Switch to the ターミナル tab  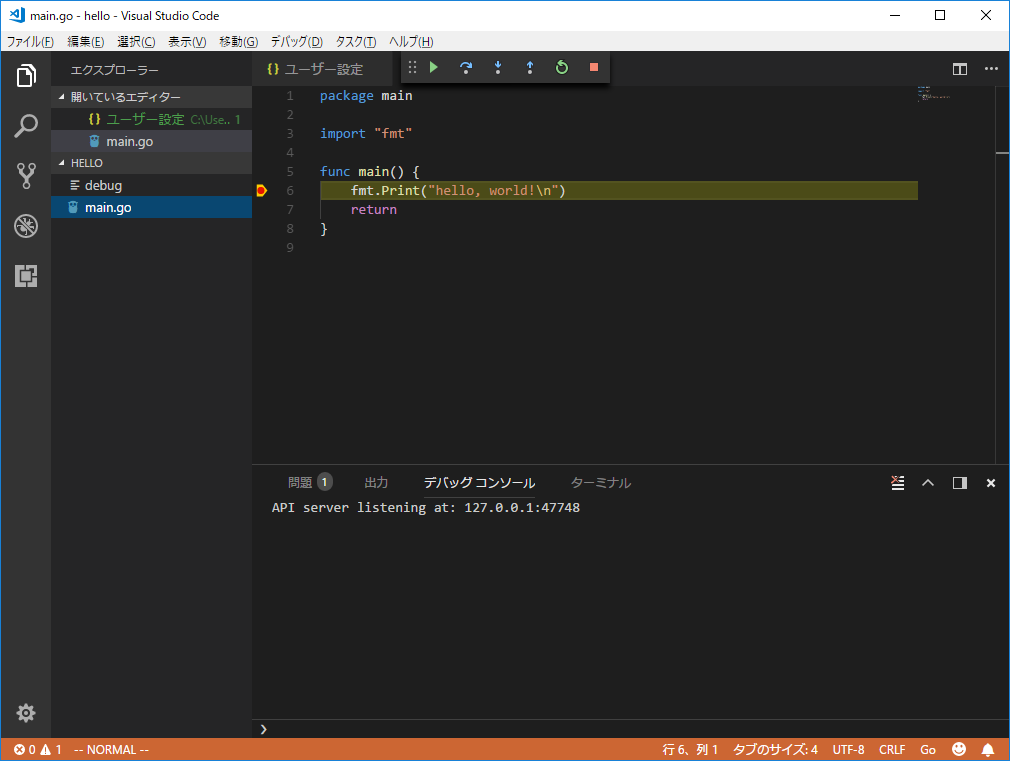tap(599, 482)
